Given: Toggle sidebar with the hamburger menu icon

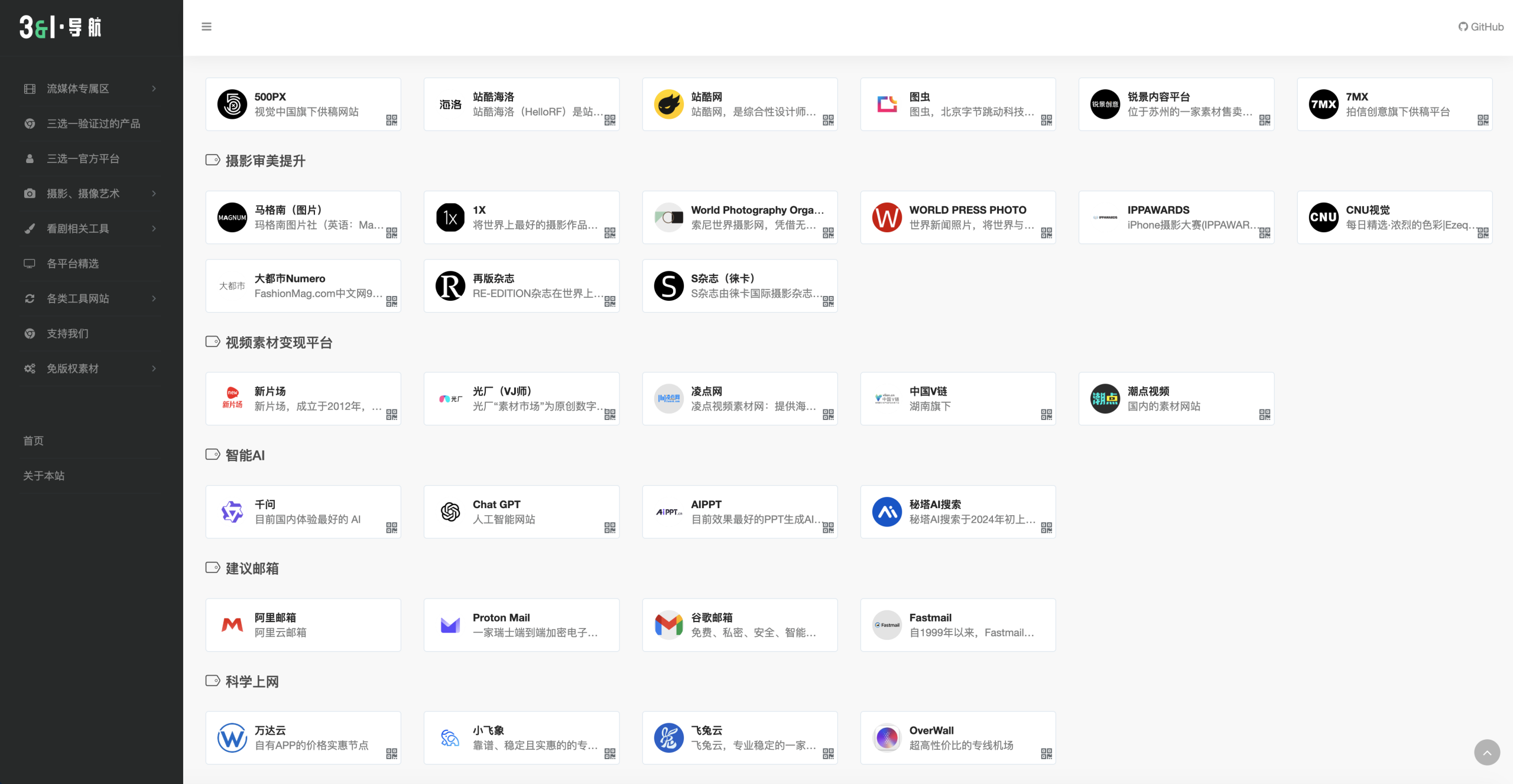Looking at the screenshot, I should coord(206,27).
